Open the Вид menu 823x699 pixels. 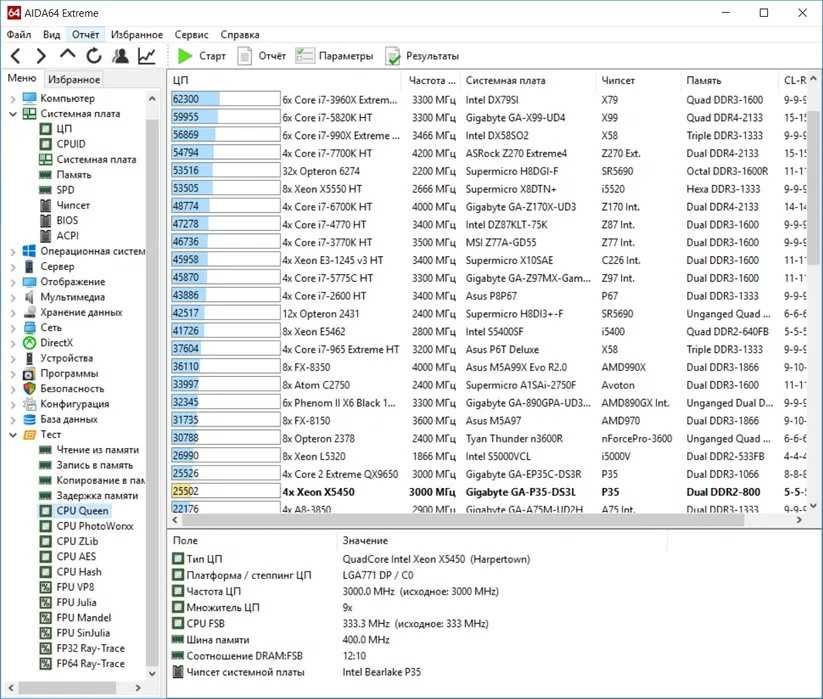coord(51,35)
